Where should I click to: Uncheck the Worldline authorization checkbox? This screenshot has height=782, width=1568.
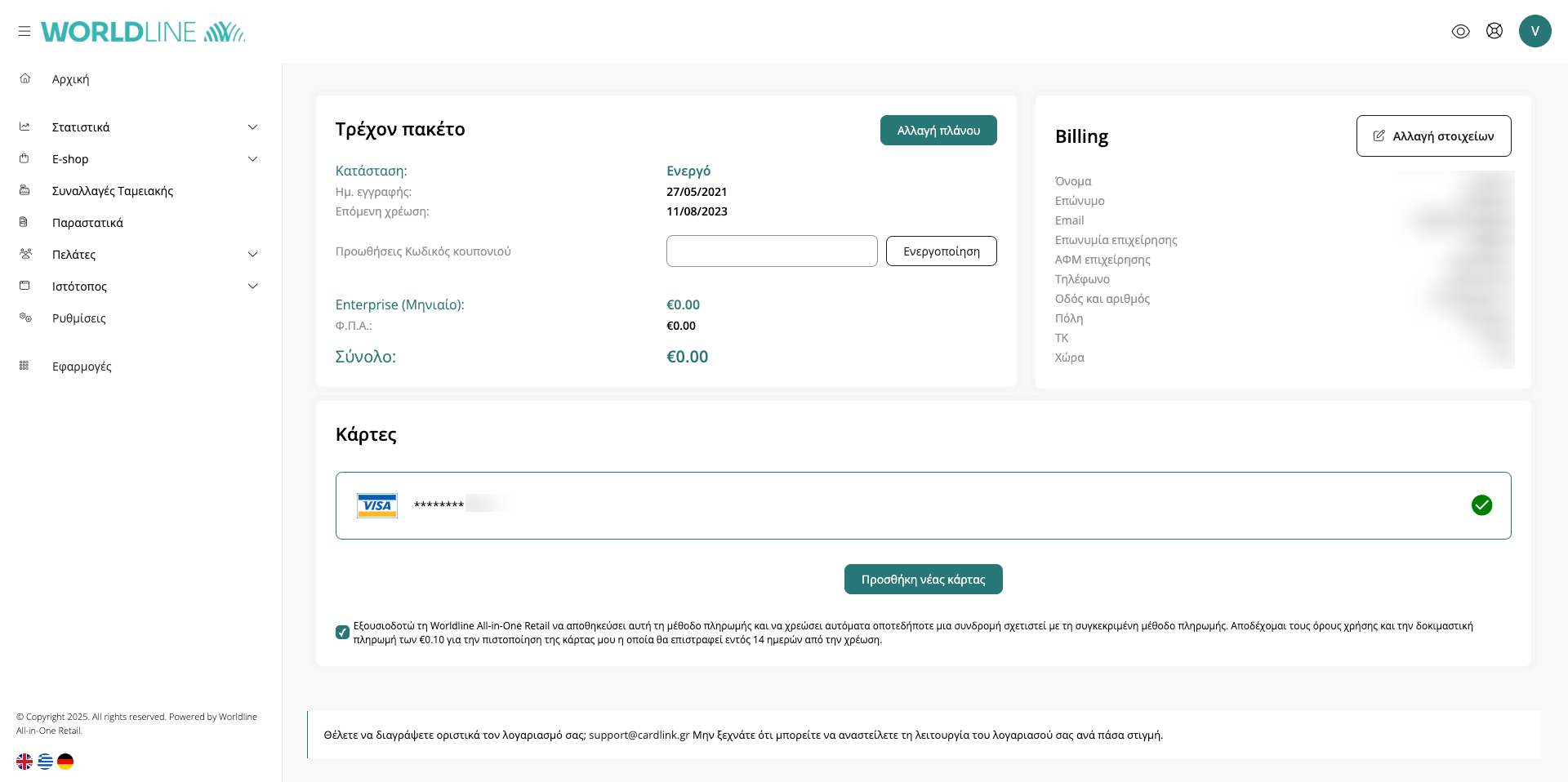(x=343, y=633)
